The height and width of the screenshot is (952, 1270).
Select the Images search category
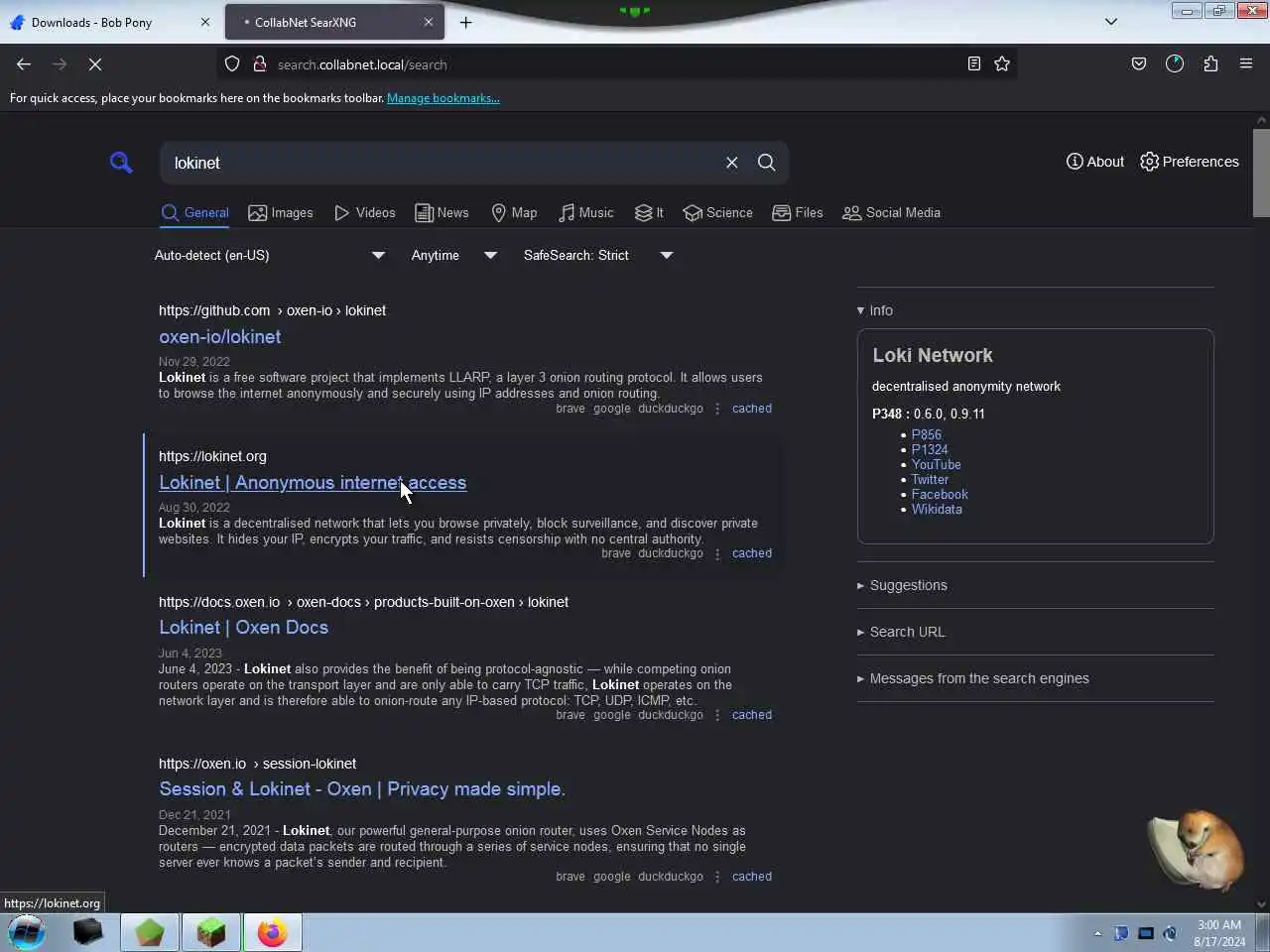click(x=281, y=213)
